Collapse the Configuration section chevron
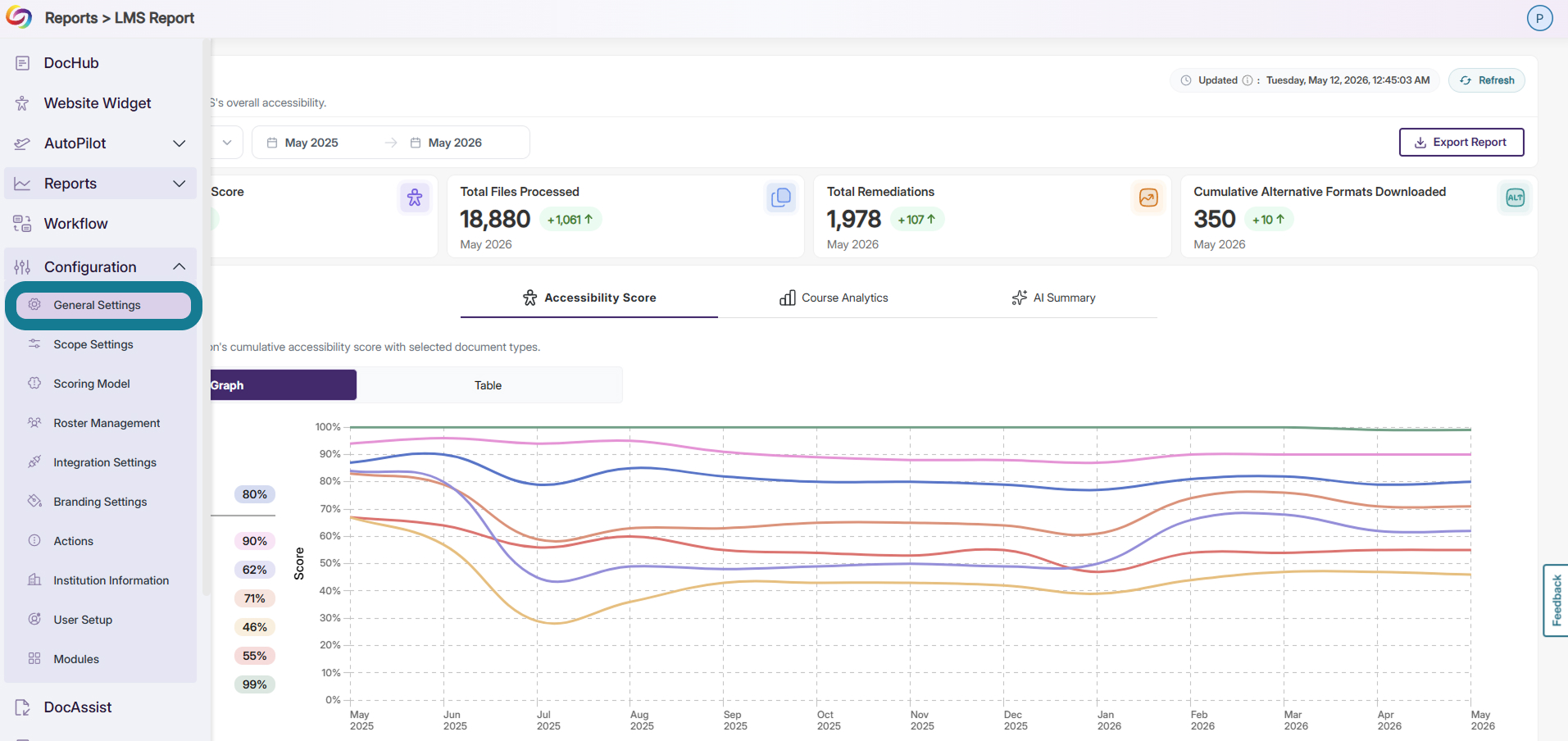Screen dimensions: 1568x741 click(180, 266)
